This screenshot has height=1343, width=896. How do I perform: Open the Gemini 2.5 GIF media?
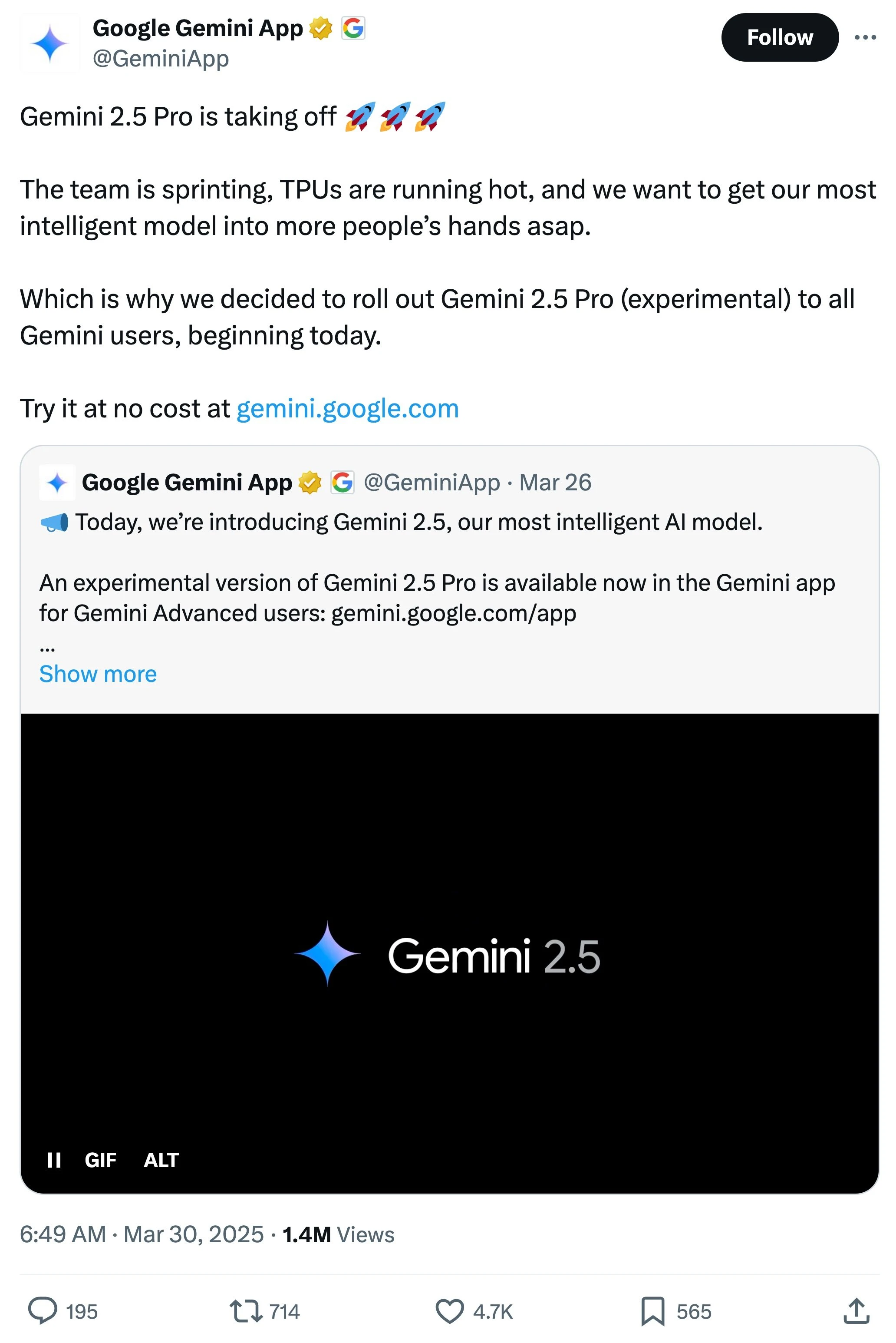(x=450, y=953)
